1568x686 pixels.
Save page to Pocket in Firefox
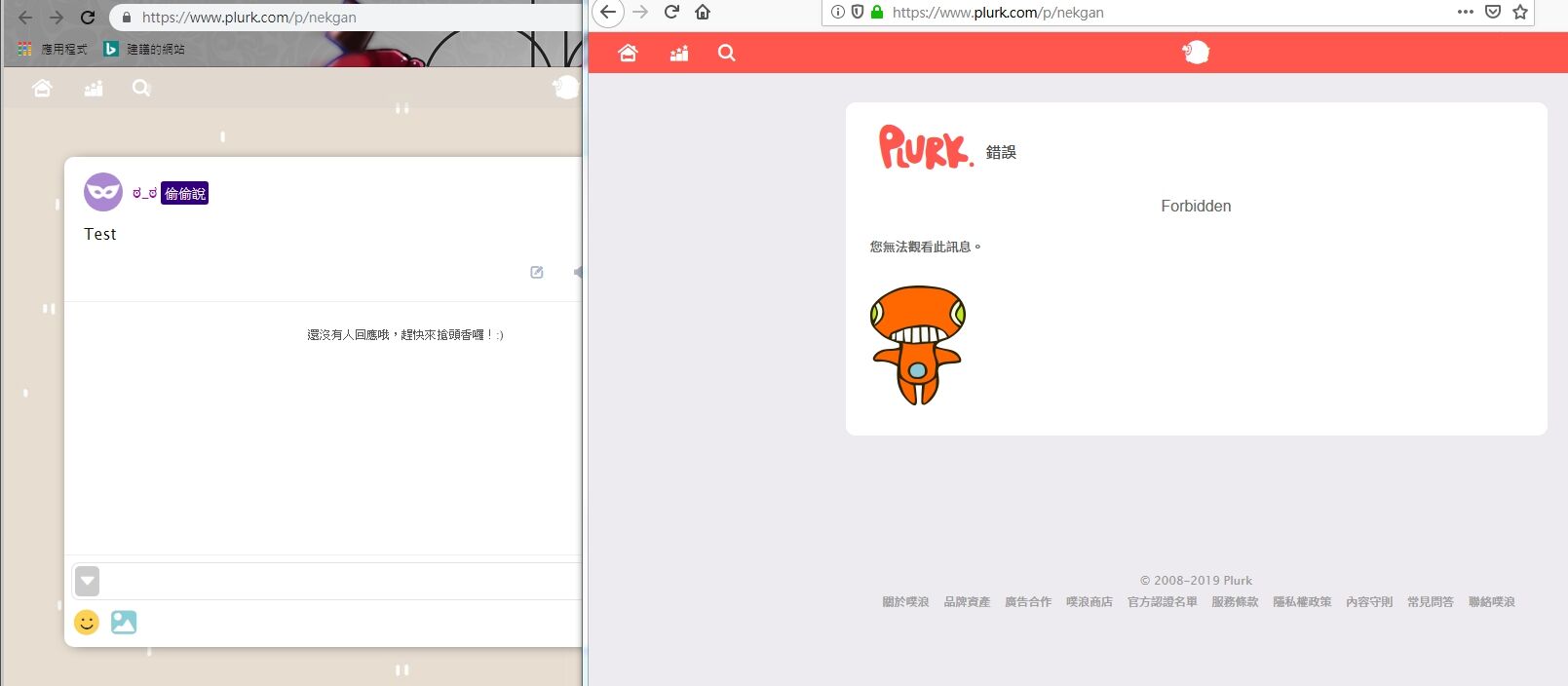(1493, 12)
